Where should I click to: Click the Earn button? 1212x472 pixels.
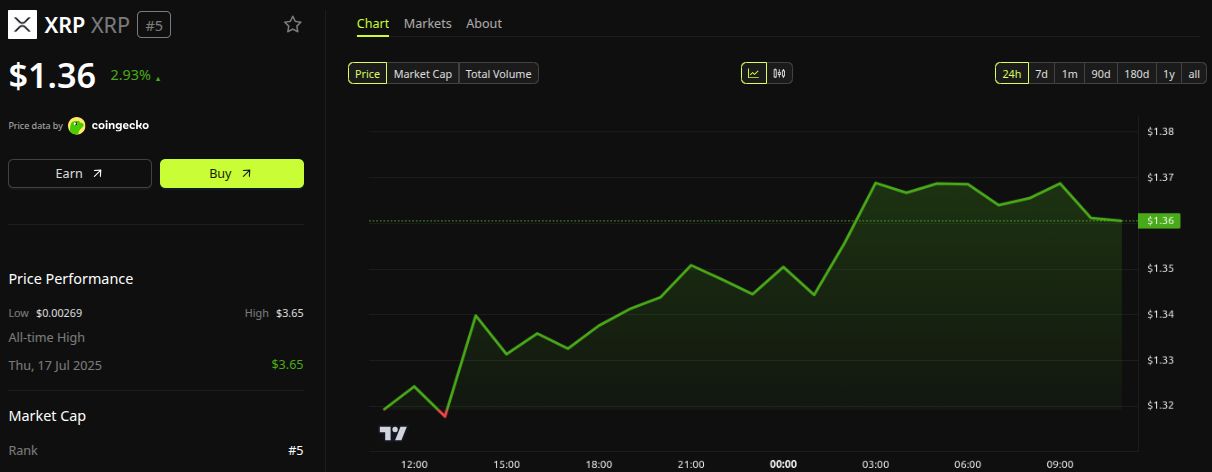pos(80,173)
